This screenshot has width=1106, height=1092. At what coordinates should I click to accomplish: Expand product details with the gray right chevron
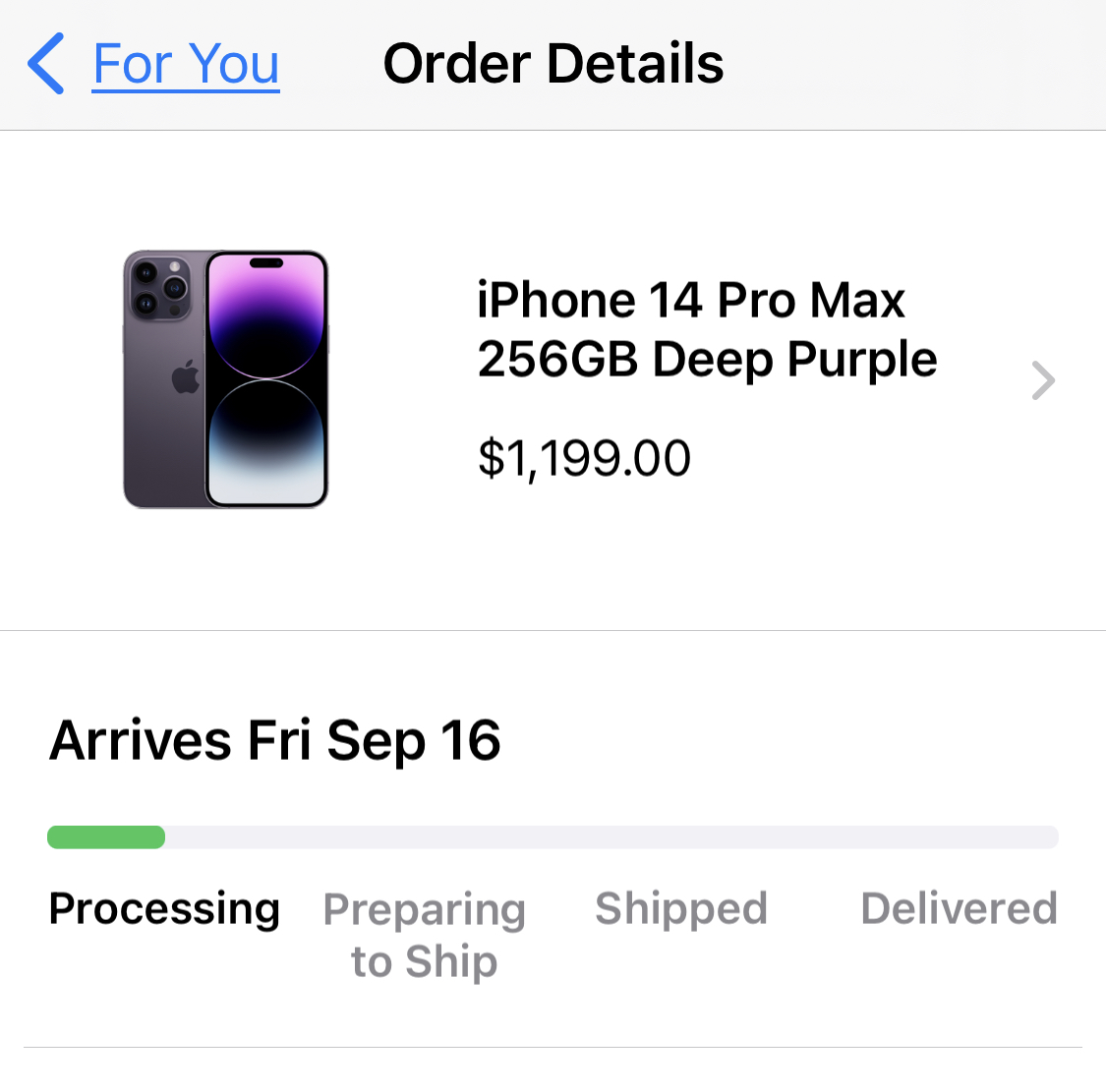pyautogui.click(x=1043, y=380)
